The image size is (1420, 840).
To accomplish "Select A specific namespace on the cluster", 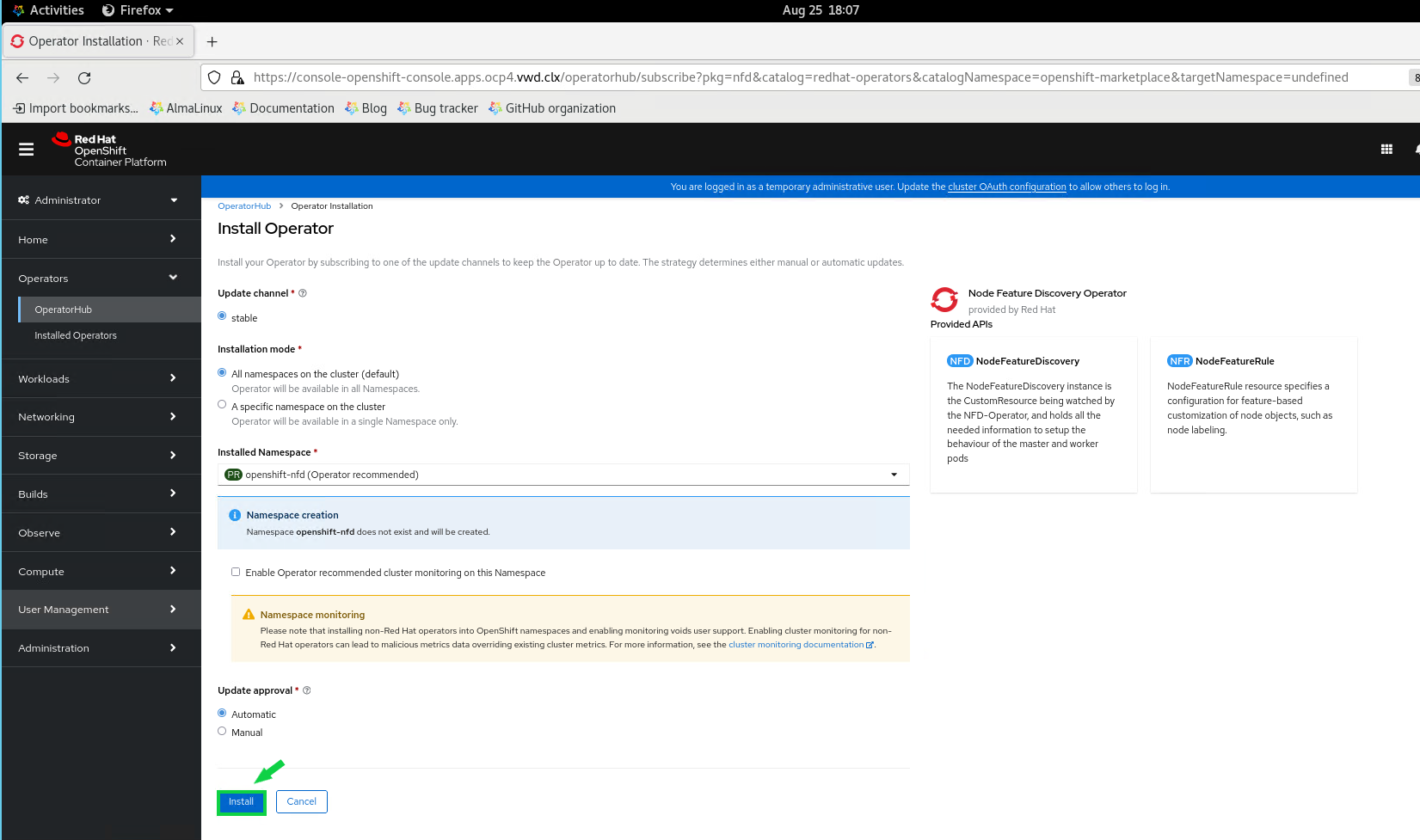I will [222, 405].
